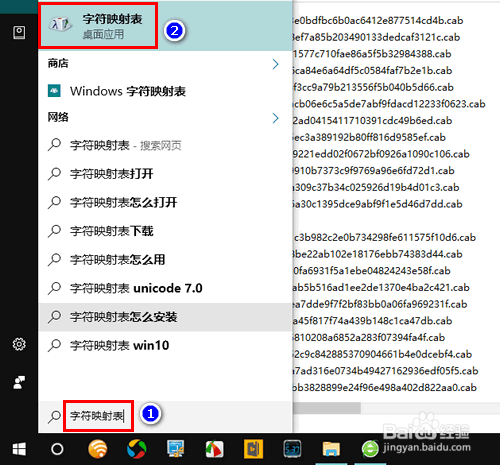Select file ending 2ad0415411710391cdc49b6ed.cab
The image size is (500, 465).
click(372, 121)
